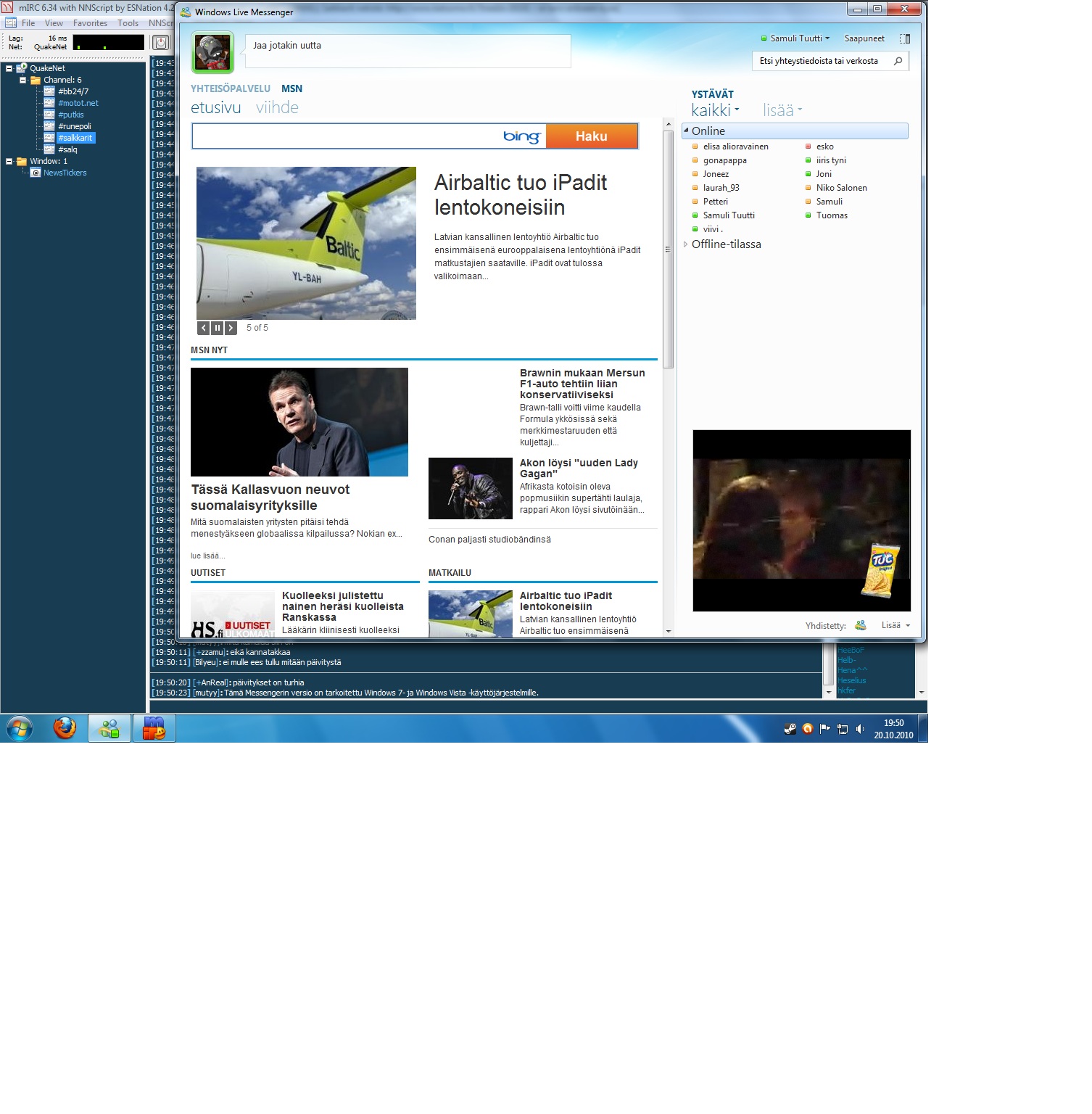Expand the Offline-tilassa group
Screen dimensions: 1092x1114
(x=686, y=244)
